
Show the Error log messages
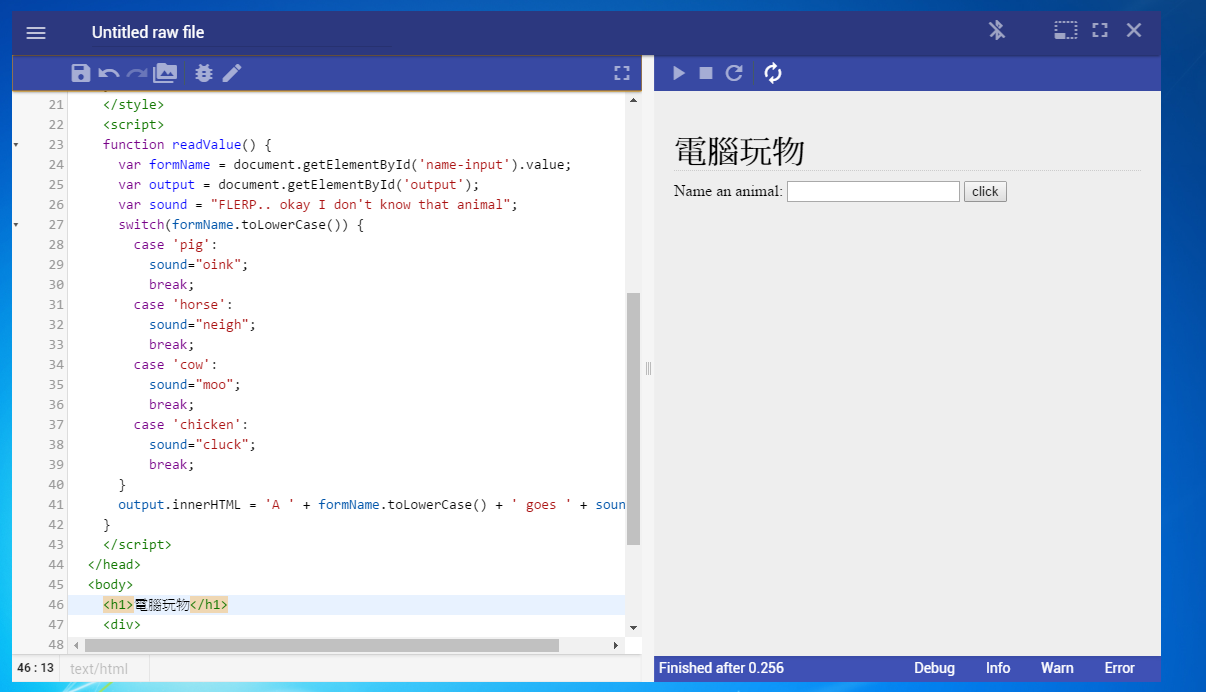point(1119,667)
